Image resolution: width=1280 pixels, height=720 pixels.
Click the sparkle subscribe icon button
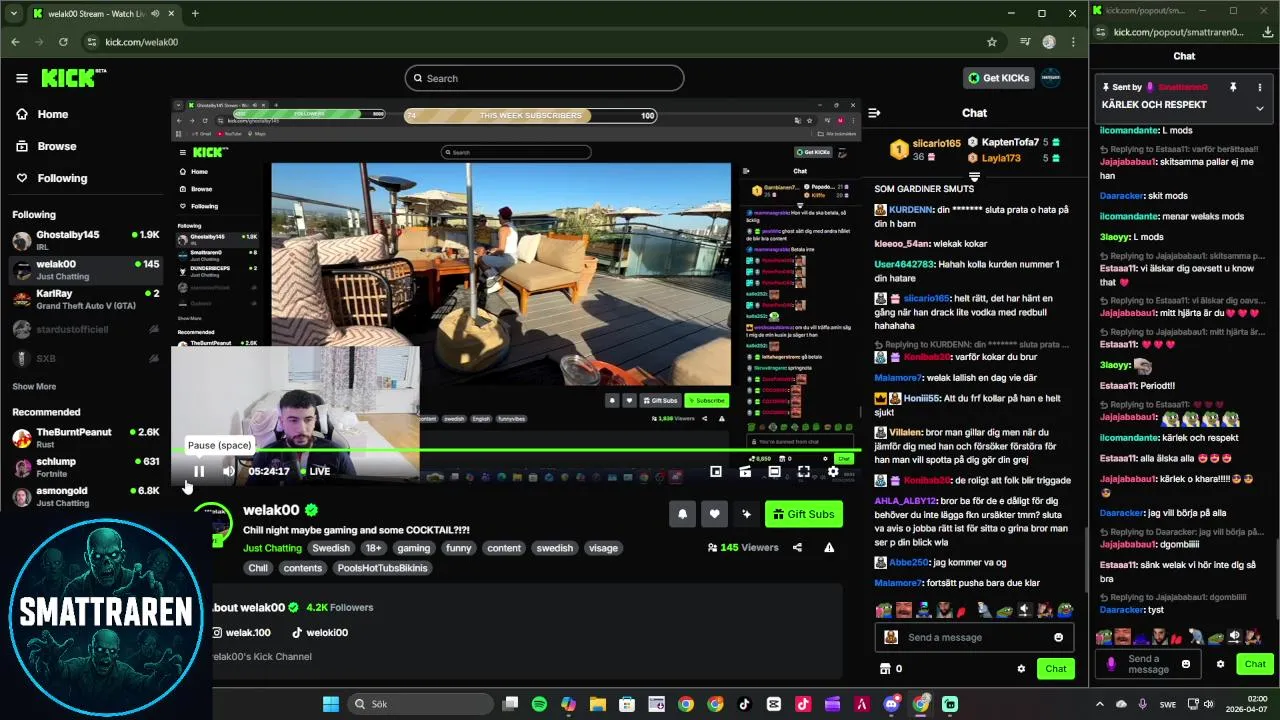tap(746, 514)
